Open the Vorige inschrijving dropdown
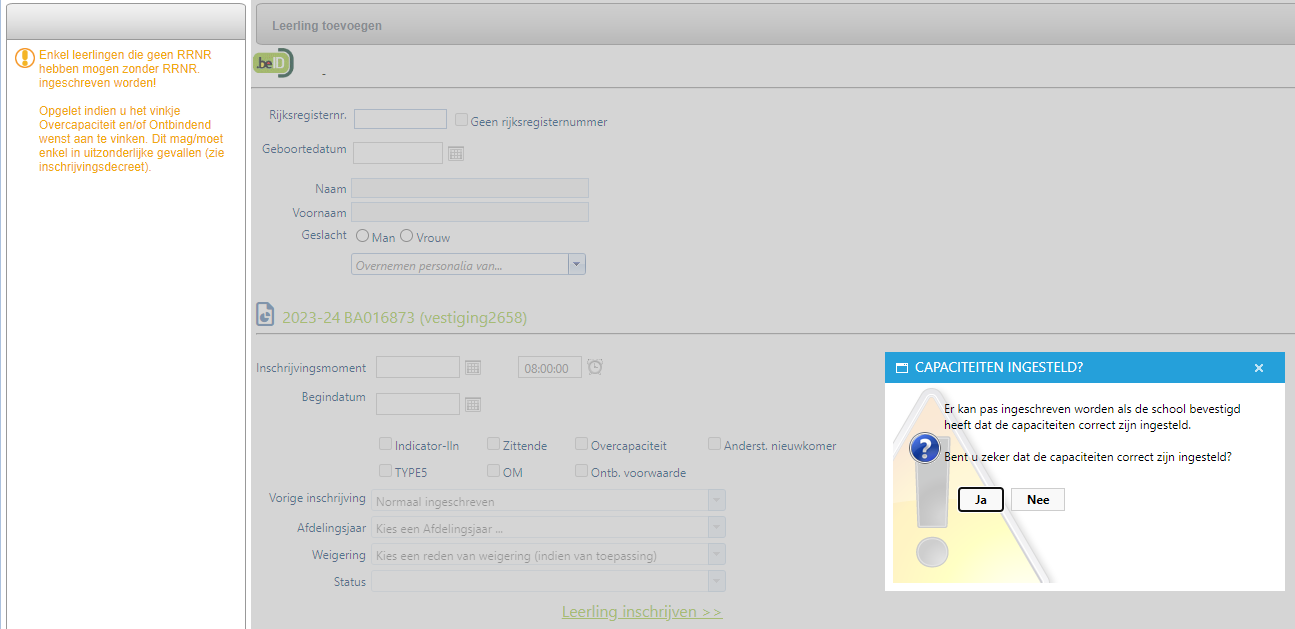The width and height of the screenshot is (1295, 629). 715,500
